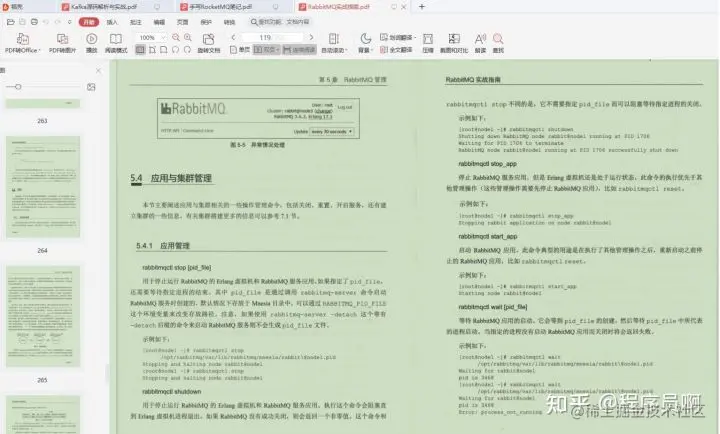Expand the quick access toolbar arrow
Viewport: 720px width, 434px height.
coord(69,22)
